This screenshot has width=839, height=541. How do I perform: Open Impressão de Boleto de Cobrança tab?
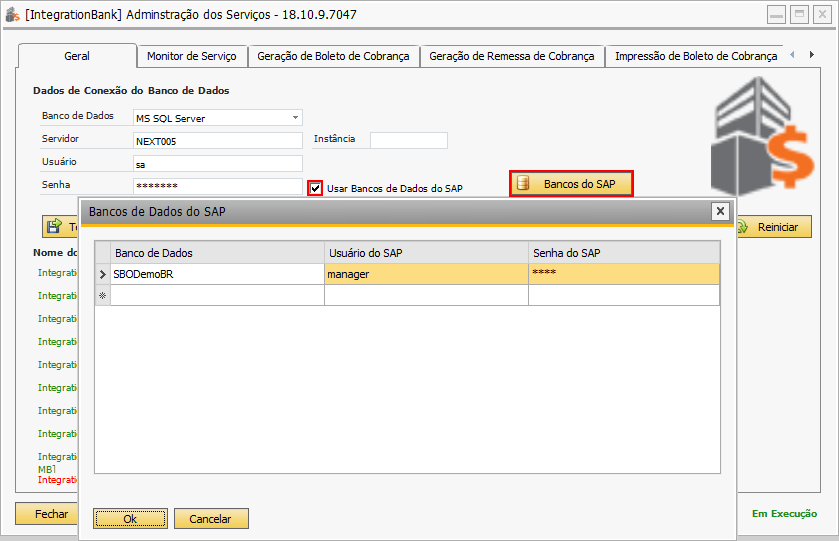(x=696, y=56)
